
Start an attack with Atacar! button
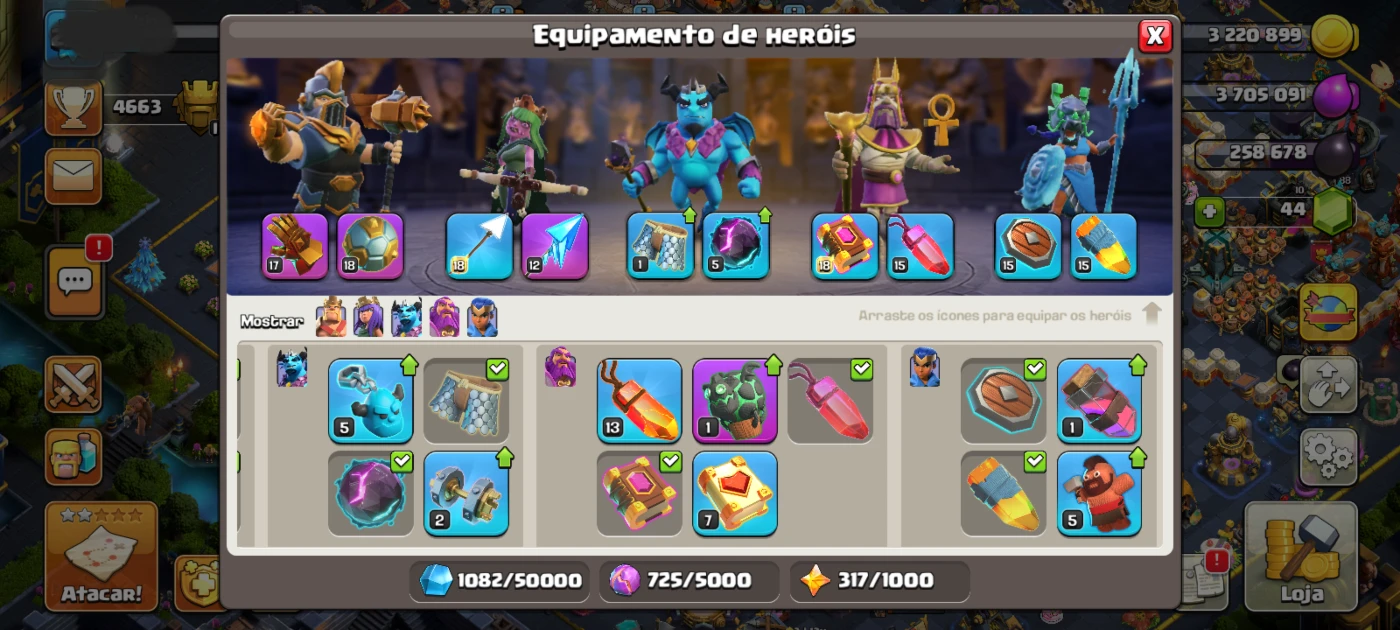pos(101,556)
